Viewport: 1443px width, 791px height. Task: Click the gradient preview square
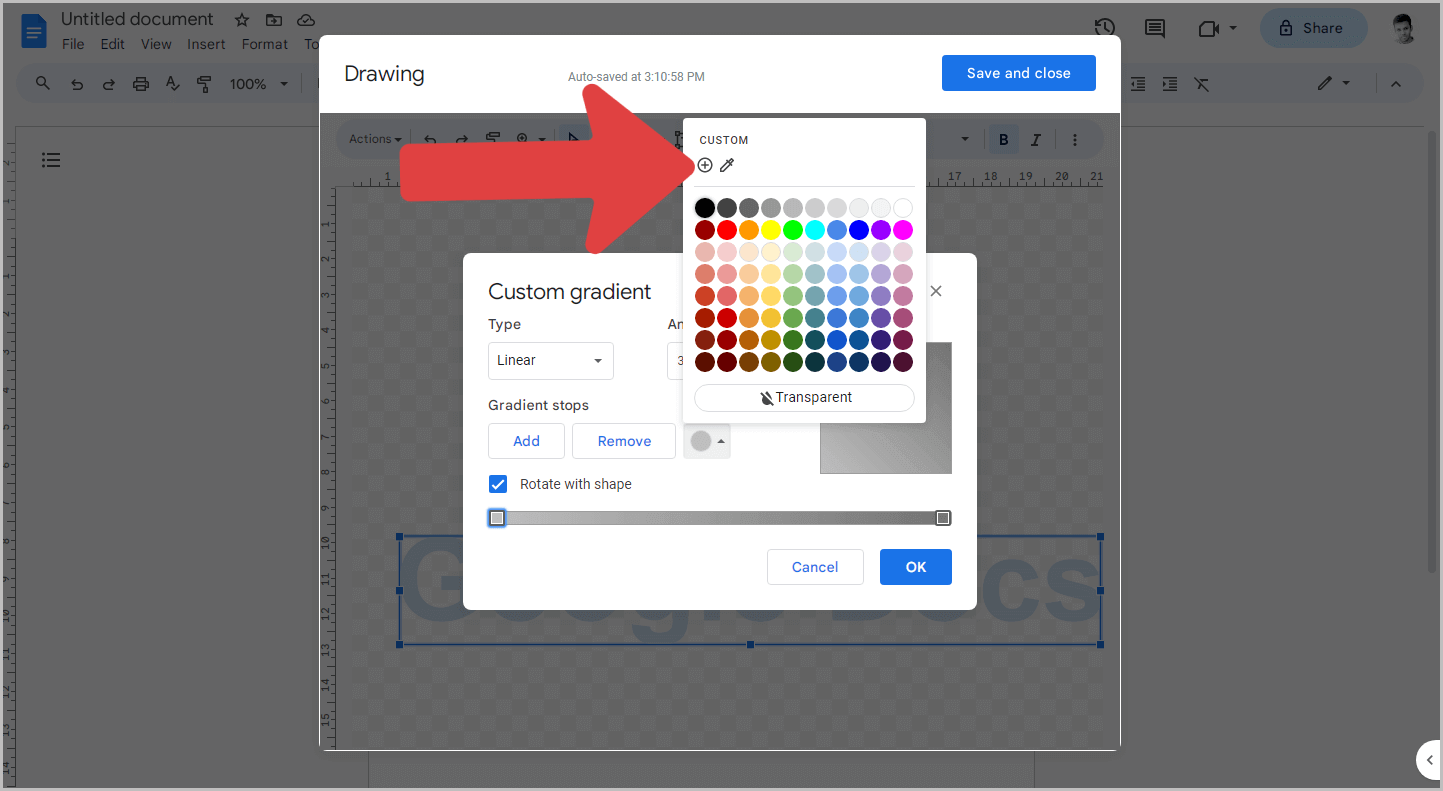(x=886, y=408)
